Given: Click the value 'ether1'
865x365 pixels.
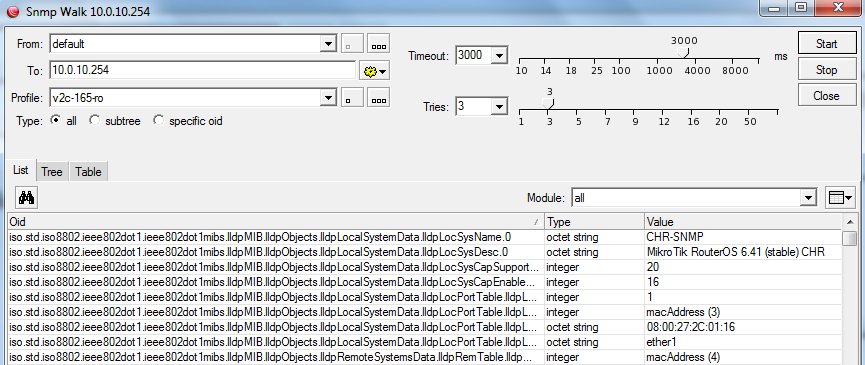Looking at the screenshot, I should (660, 342).
